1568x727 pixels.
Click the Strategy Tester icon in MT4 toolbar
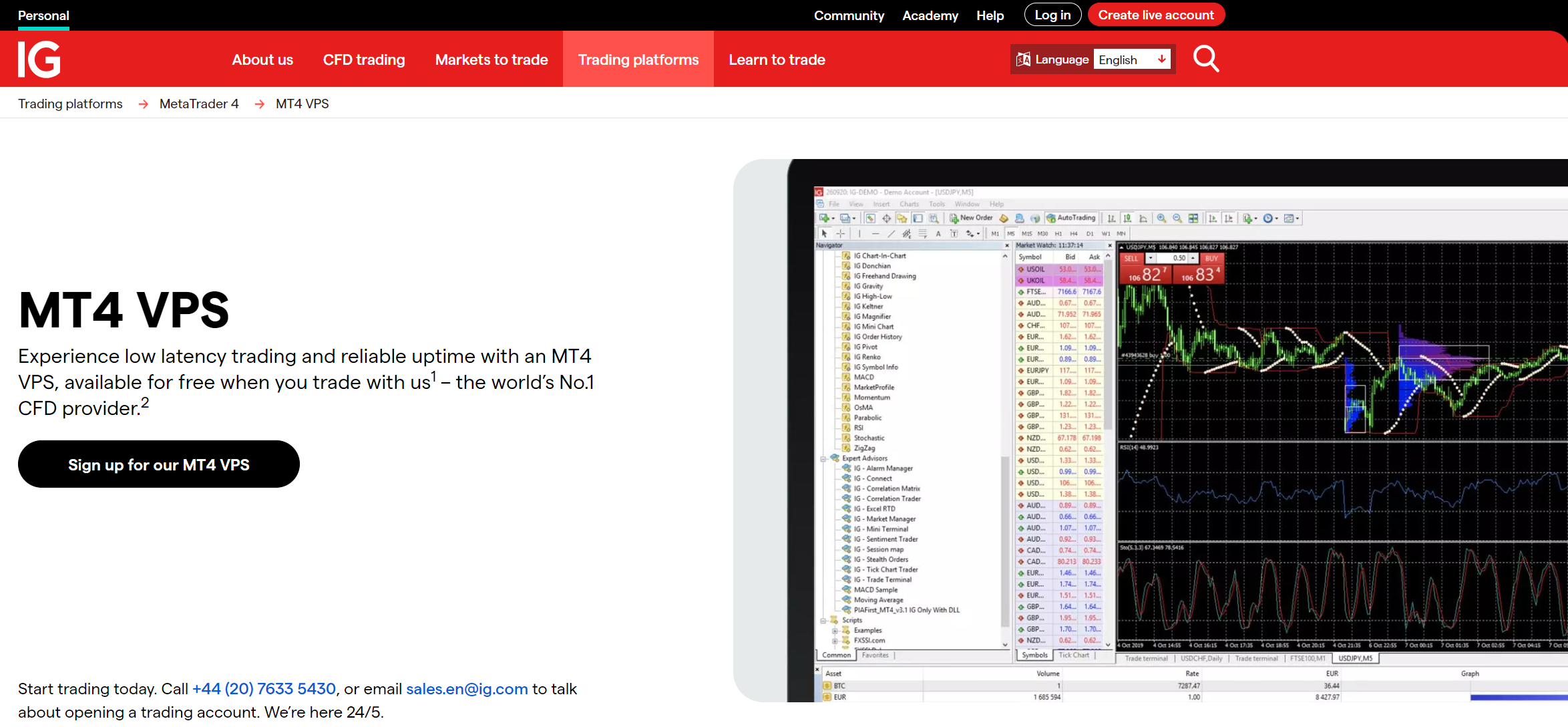(x=934, y=219)
